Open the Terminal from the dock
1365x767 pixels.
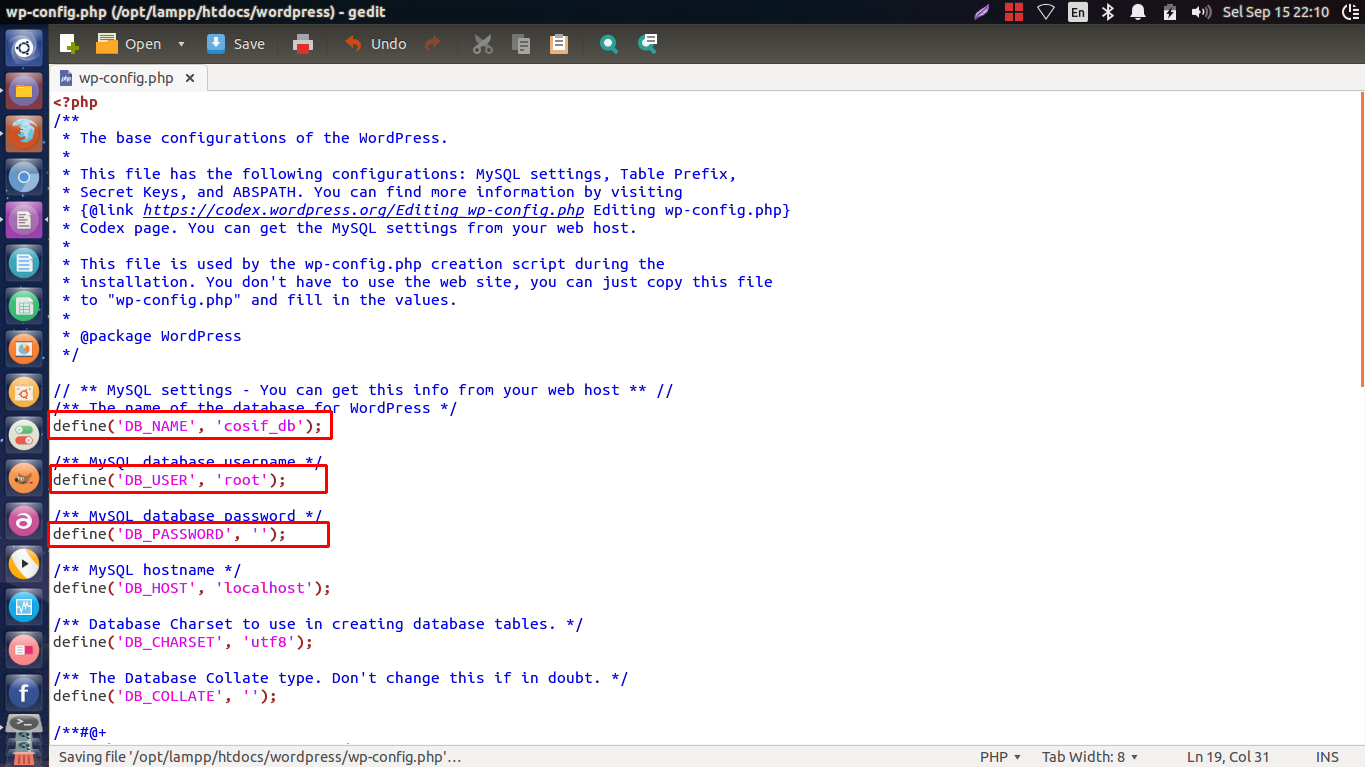click(x=24, y=723)
